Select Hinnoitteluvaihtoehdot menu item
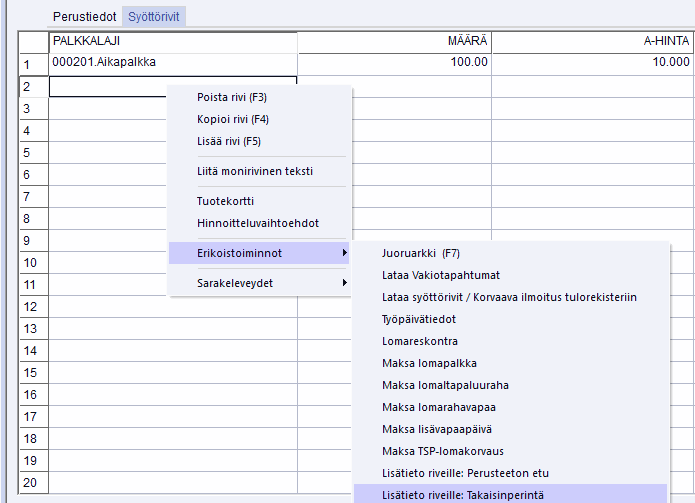This screenshot has height=503, width=695. pyautogui.click(x=258, y=223)
